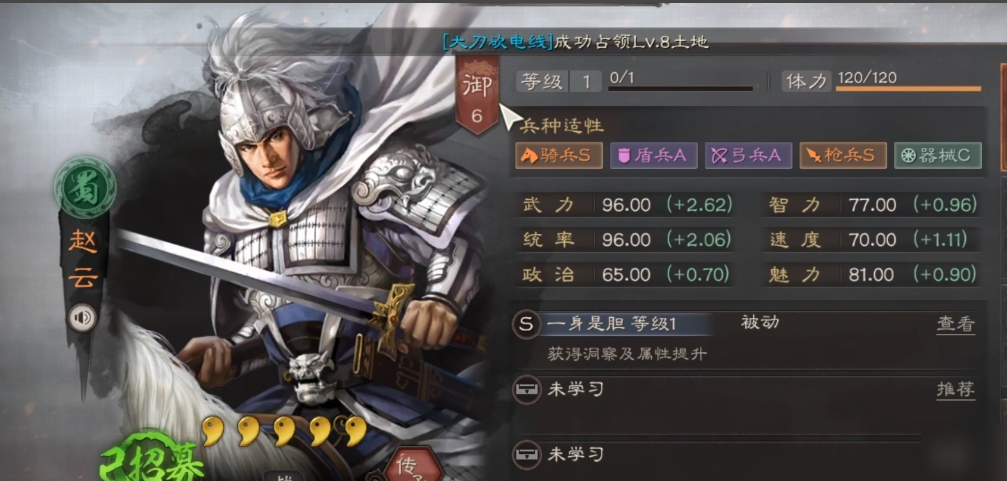Click the 等级 experience progress bar

point(680,89)
